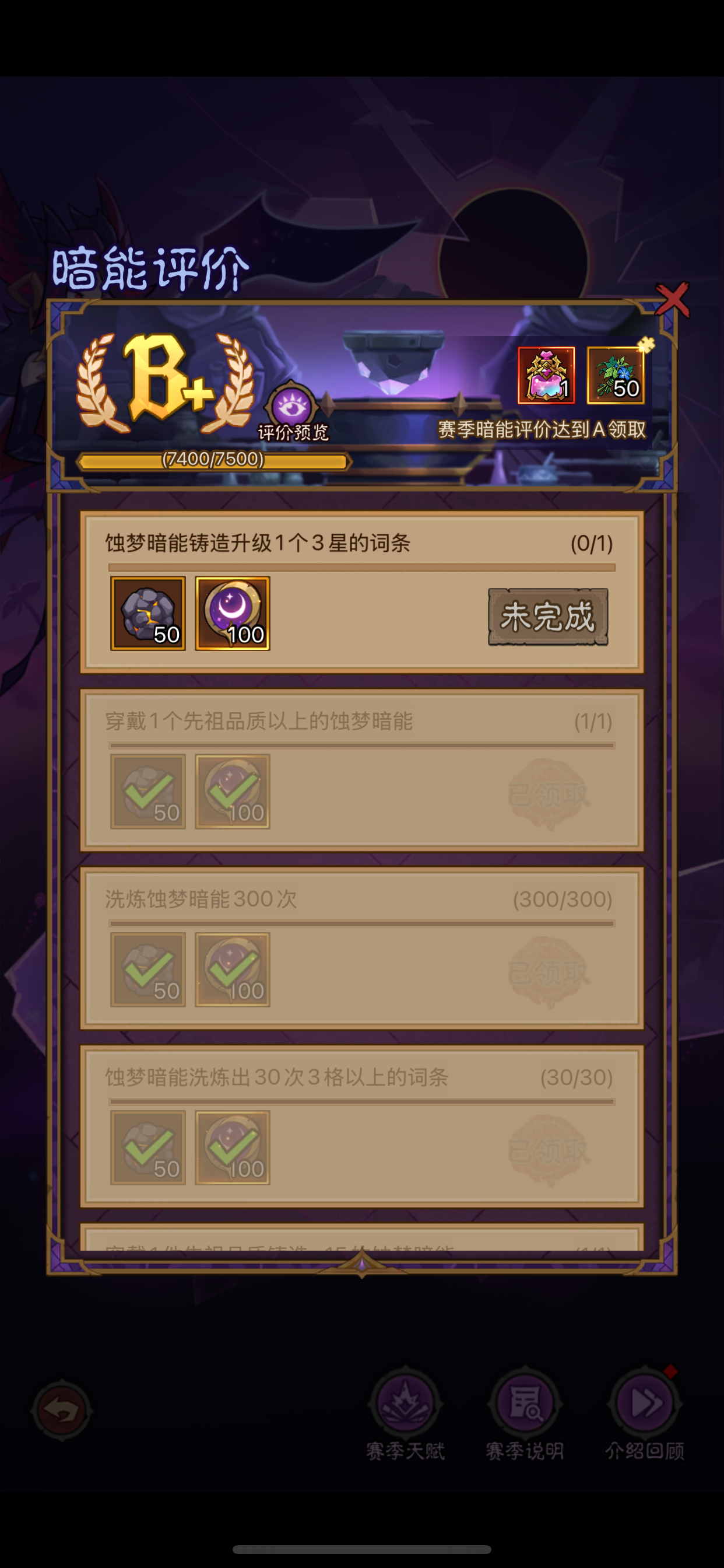Tap checked ore reward in 穿戴 task
724x1568 pixels.
click(148, 792)
